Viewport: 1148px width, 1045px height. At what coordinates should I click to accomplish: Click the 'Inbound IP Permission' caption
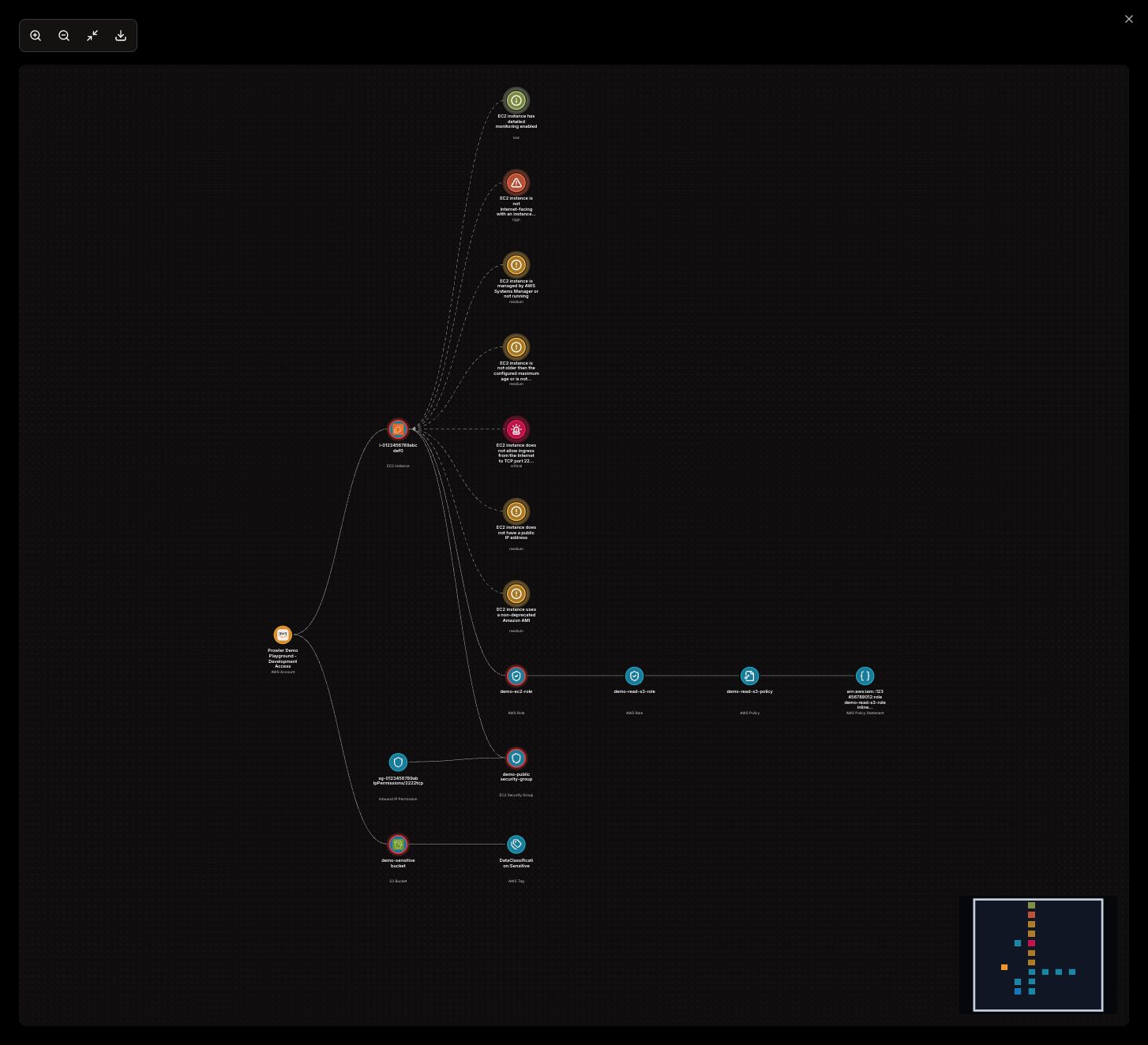pos(398,799)
